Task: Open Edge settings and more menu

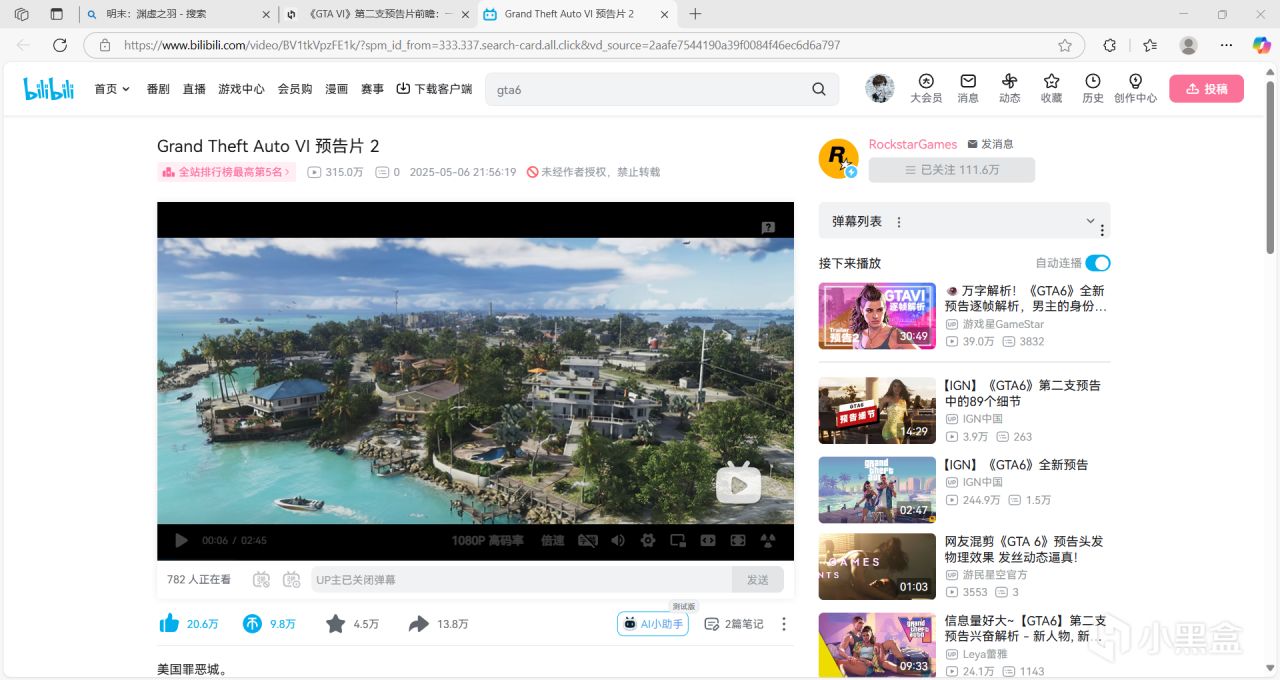Action: tap(1226, 45)
